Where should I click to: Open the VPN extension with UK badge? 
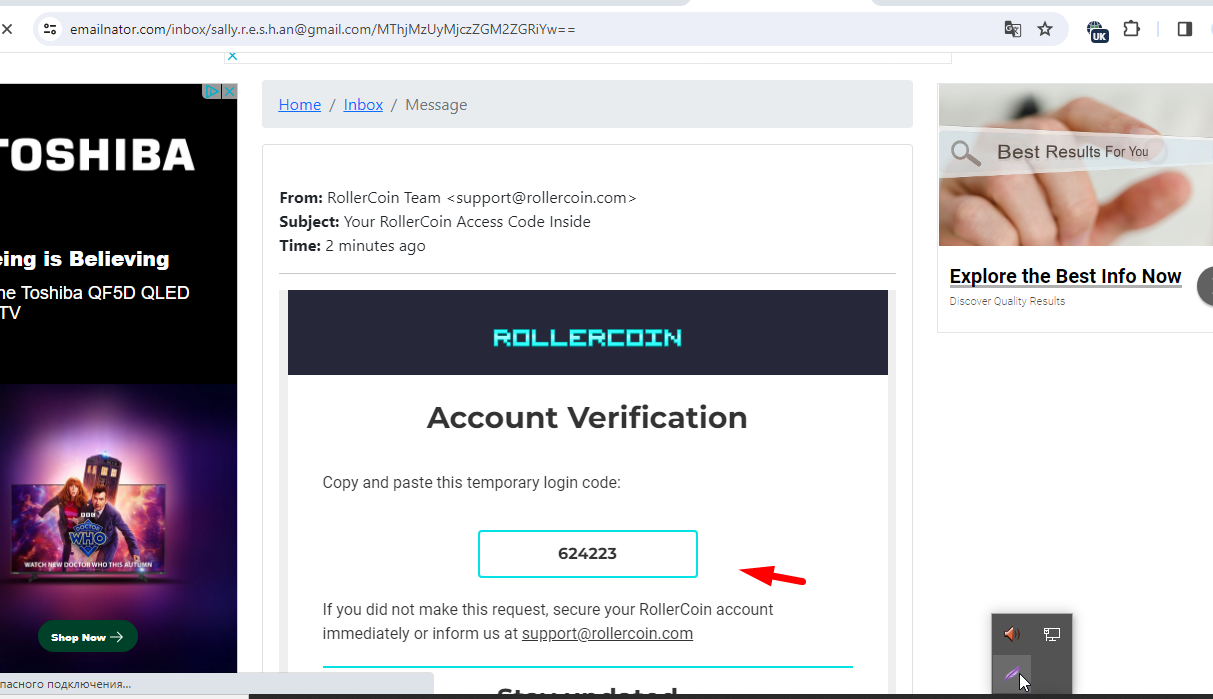click(1097, 30)
